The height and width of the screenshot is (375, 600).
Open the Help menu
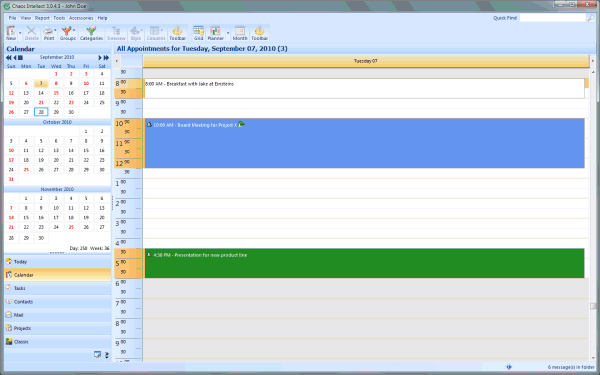tap(102, 18)
